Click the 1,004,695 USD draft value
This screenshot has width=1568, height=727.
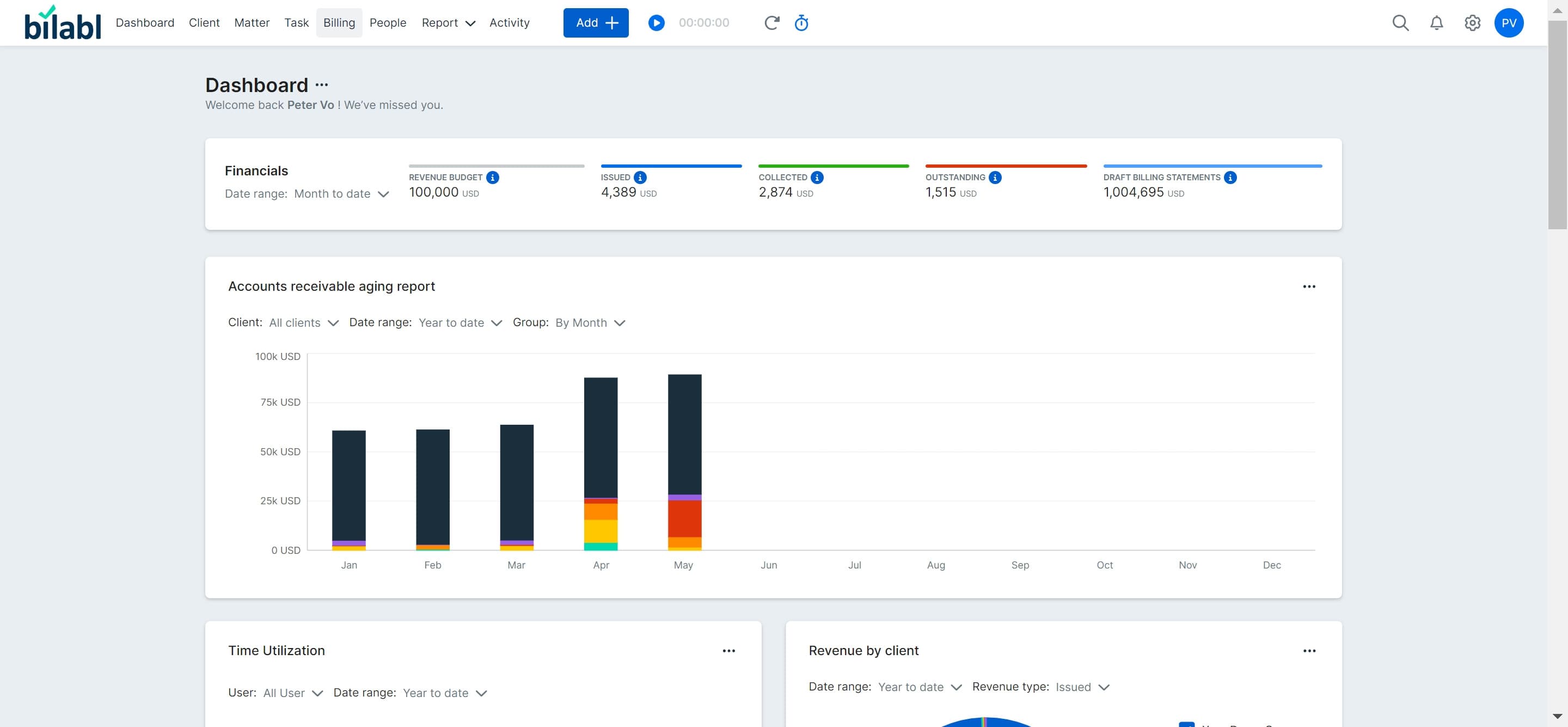click(x=1144, y=192)
